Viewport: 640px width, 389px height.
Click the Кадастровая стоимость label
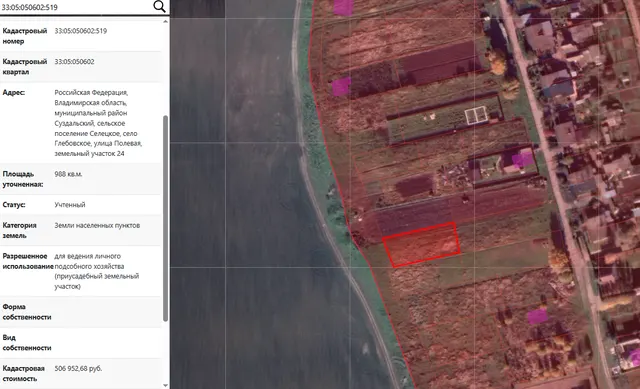24,373
